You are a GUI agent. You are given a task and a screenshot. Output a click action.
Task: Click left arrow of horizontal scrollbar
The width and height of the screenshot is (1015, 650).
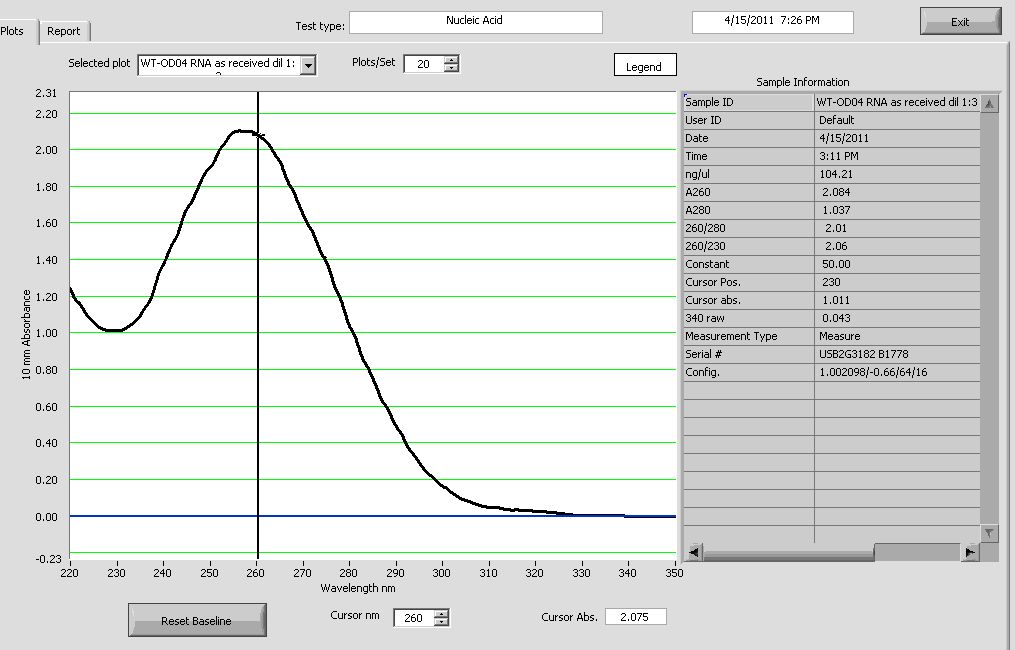pyautogui.click(x=692, y=552)
